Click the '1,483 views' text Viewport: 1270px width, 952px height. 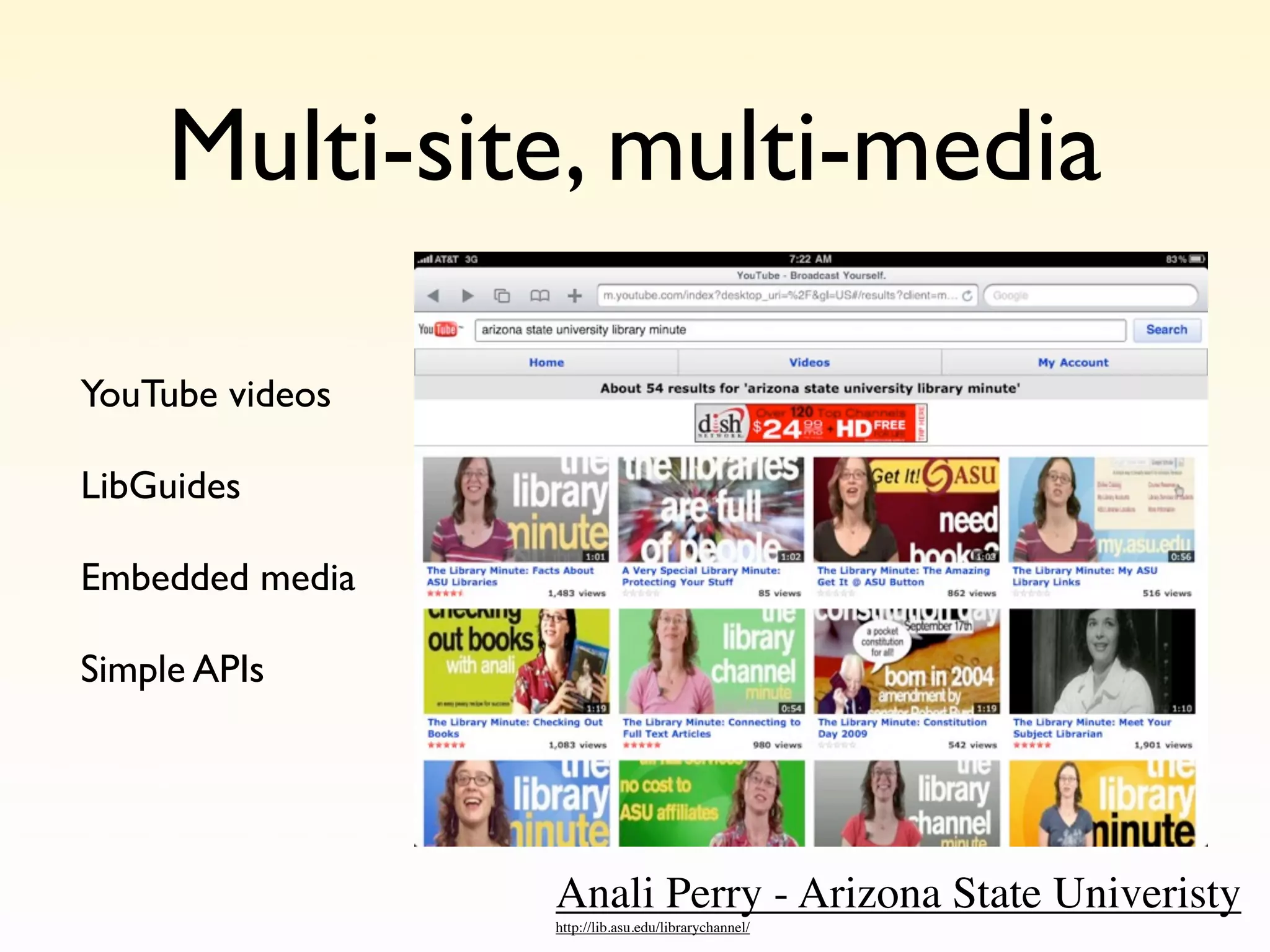pyautogui.click(x=577, y=593)
